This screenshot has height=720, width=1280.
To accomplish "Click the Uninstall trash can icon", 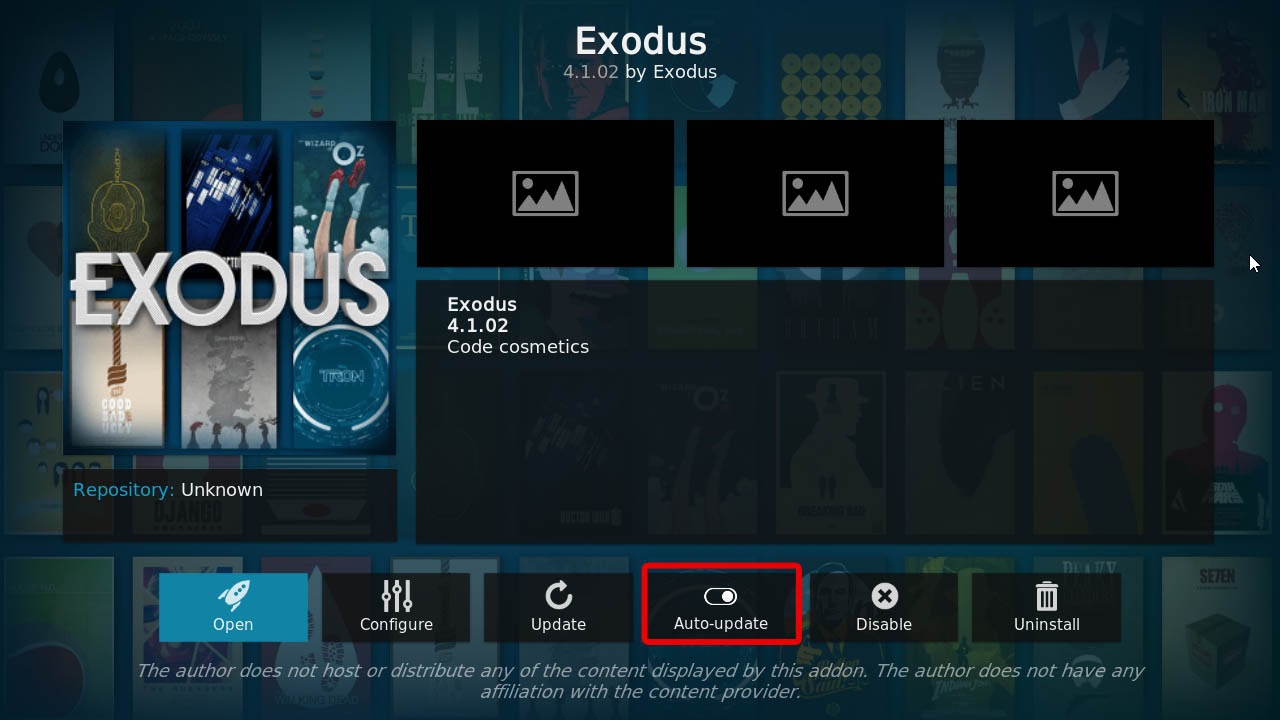I will coord(1047,596).
